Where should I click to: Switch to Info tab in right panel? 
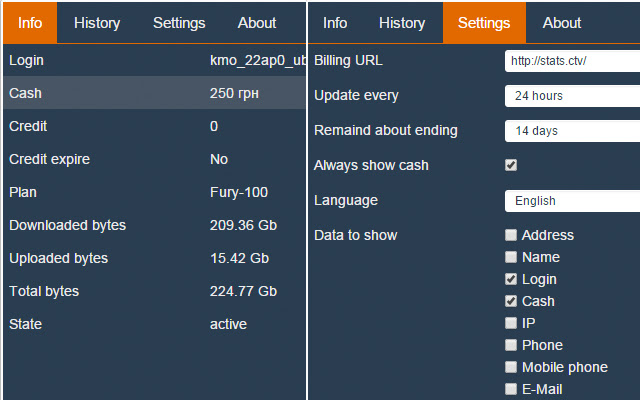coord(335,23)
